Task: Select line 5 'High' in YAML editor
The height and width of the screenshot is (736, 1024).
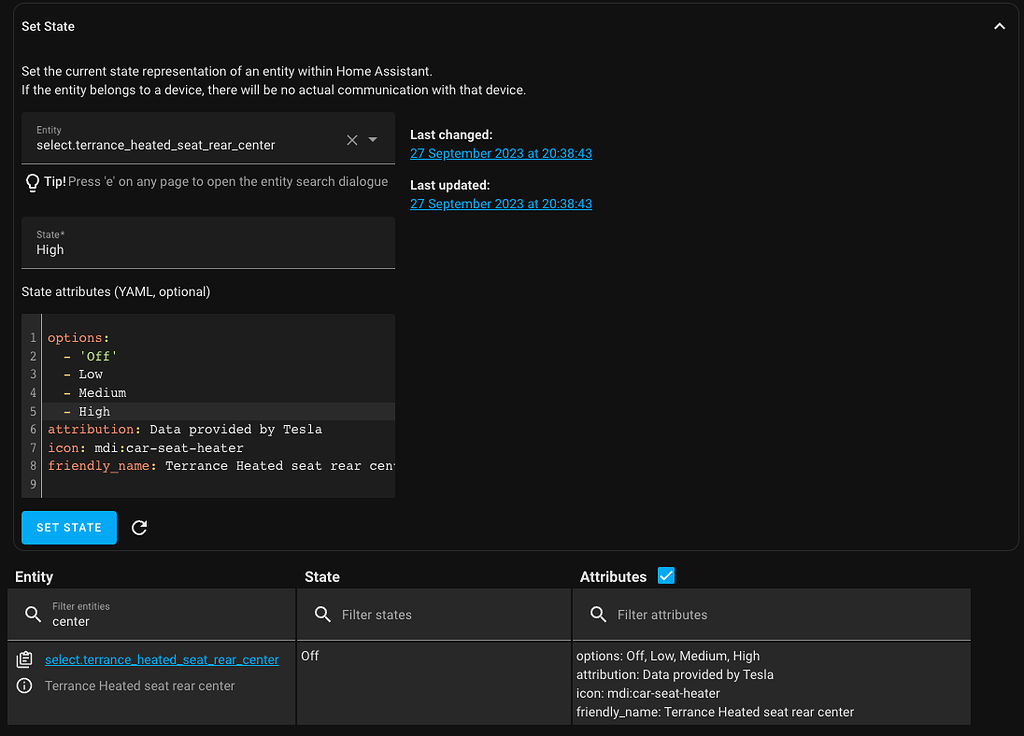Action: [x=95, y=411]
